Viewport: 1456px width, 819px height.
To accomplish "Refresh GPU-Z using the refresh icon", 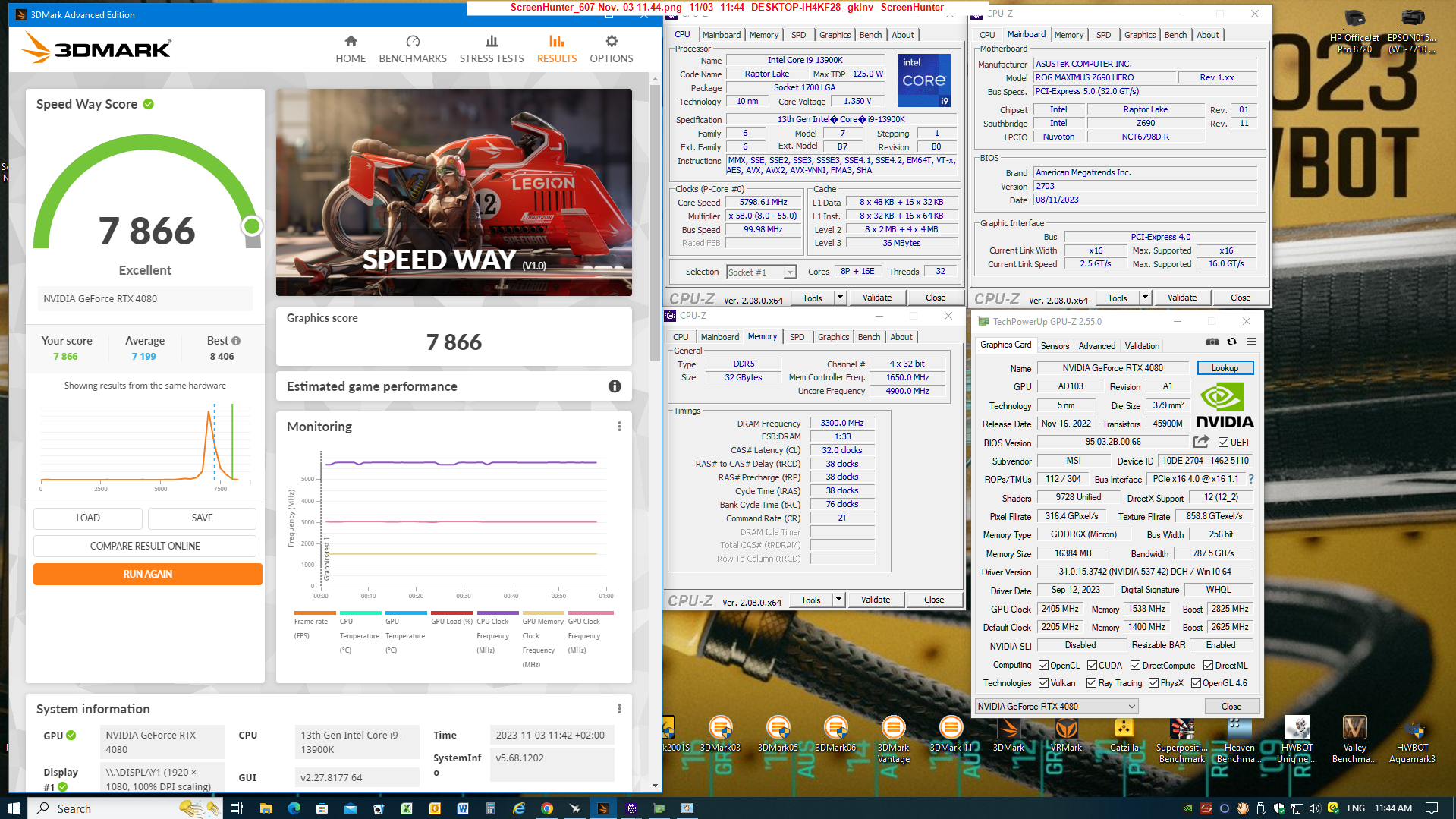I will (x=1231, y=342).
